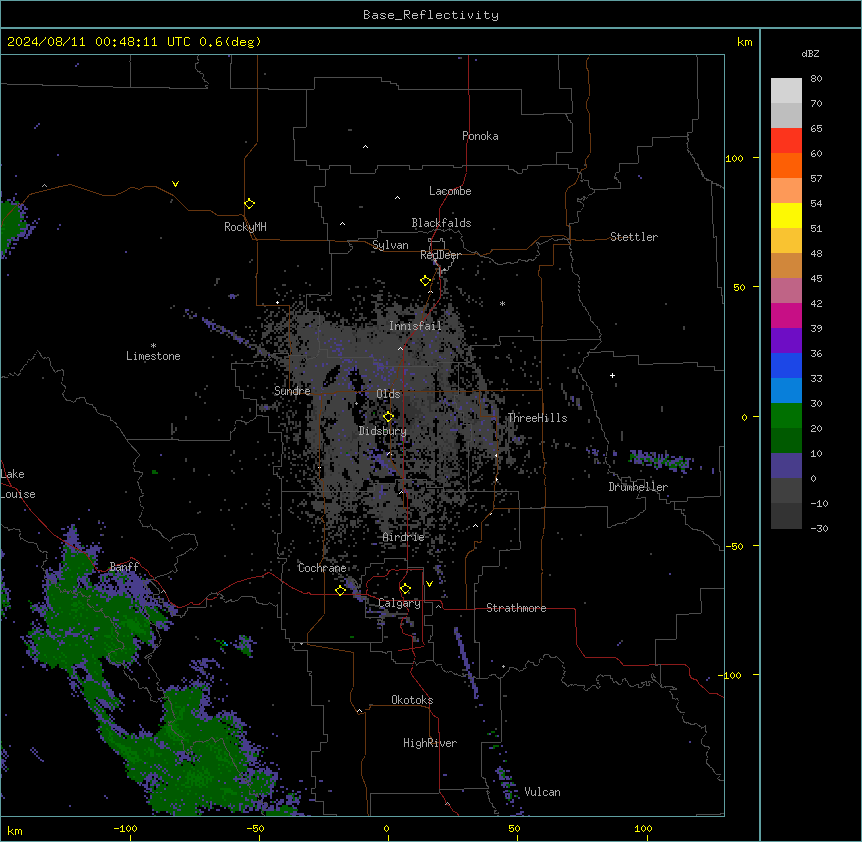Click the Innisfail city label

(415, 326)
